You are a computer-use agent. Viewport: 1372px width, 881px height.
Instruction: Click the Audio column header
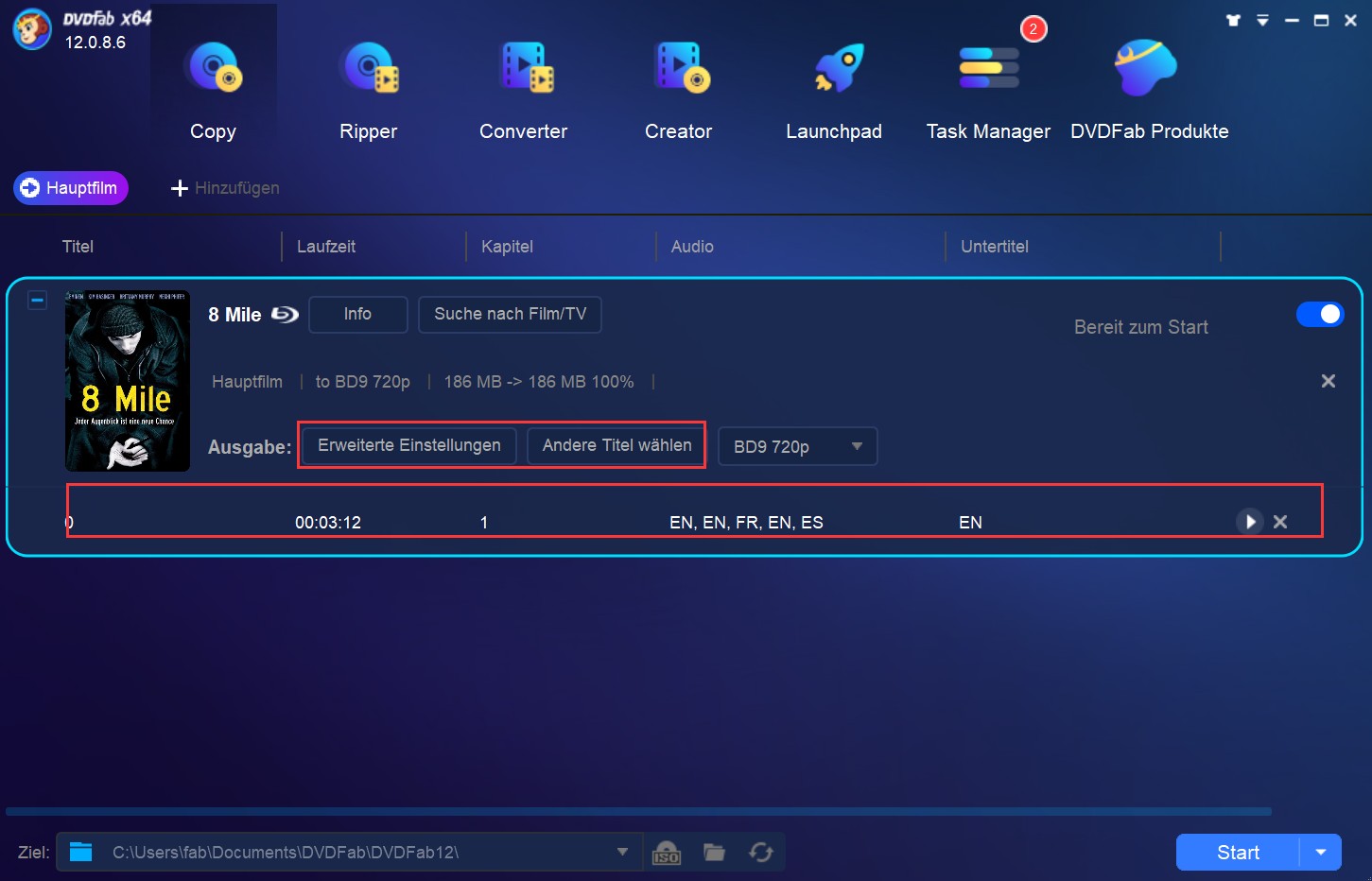pyautogui.click(x=692, y=247)
